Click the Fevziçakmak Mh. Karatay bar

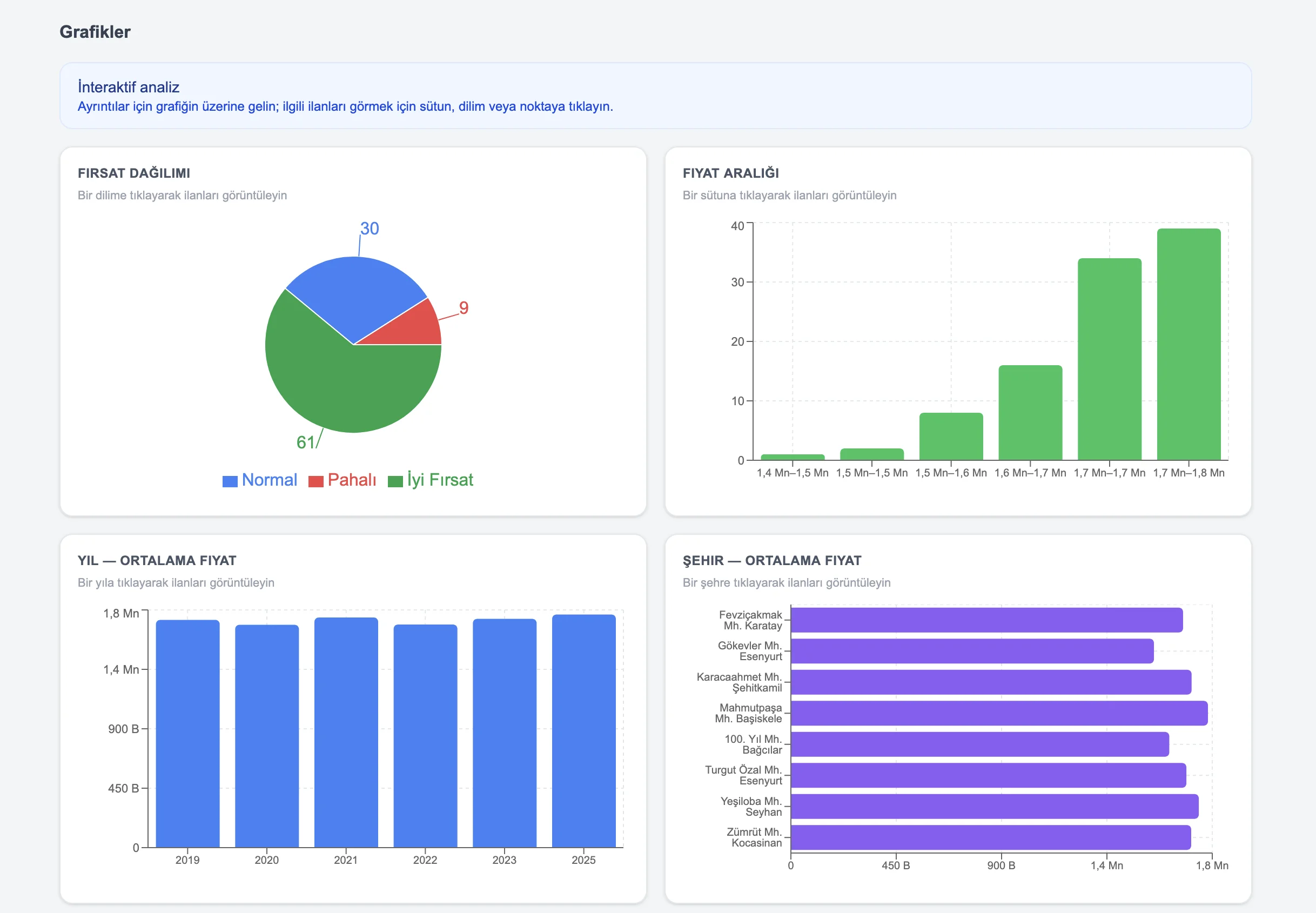(x=986, y=620)
